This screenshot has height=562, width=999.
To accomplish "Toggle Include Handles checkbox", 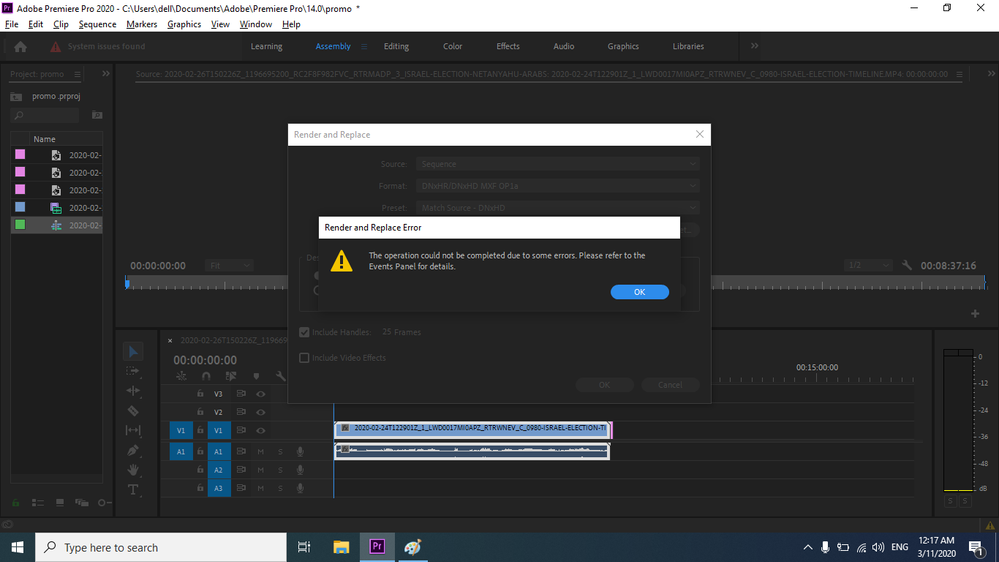I will pos(304,332).
